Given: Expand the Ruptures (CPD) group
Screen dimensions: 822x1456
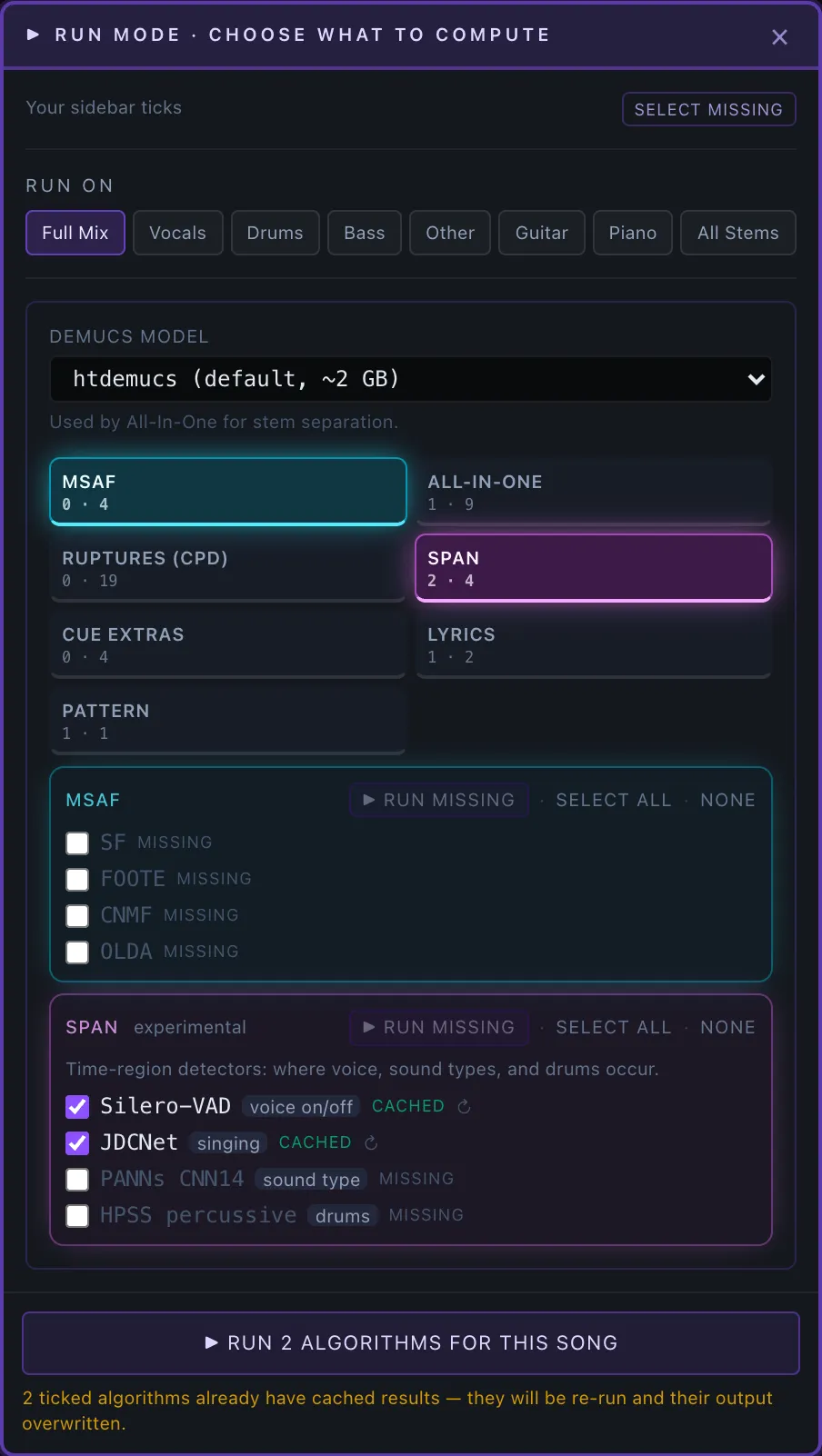Looking at the screenshot, I should [228, 568].
